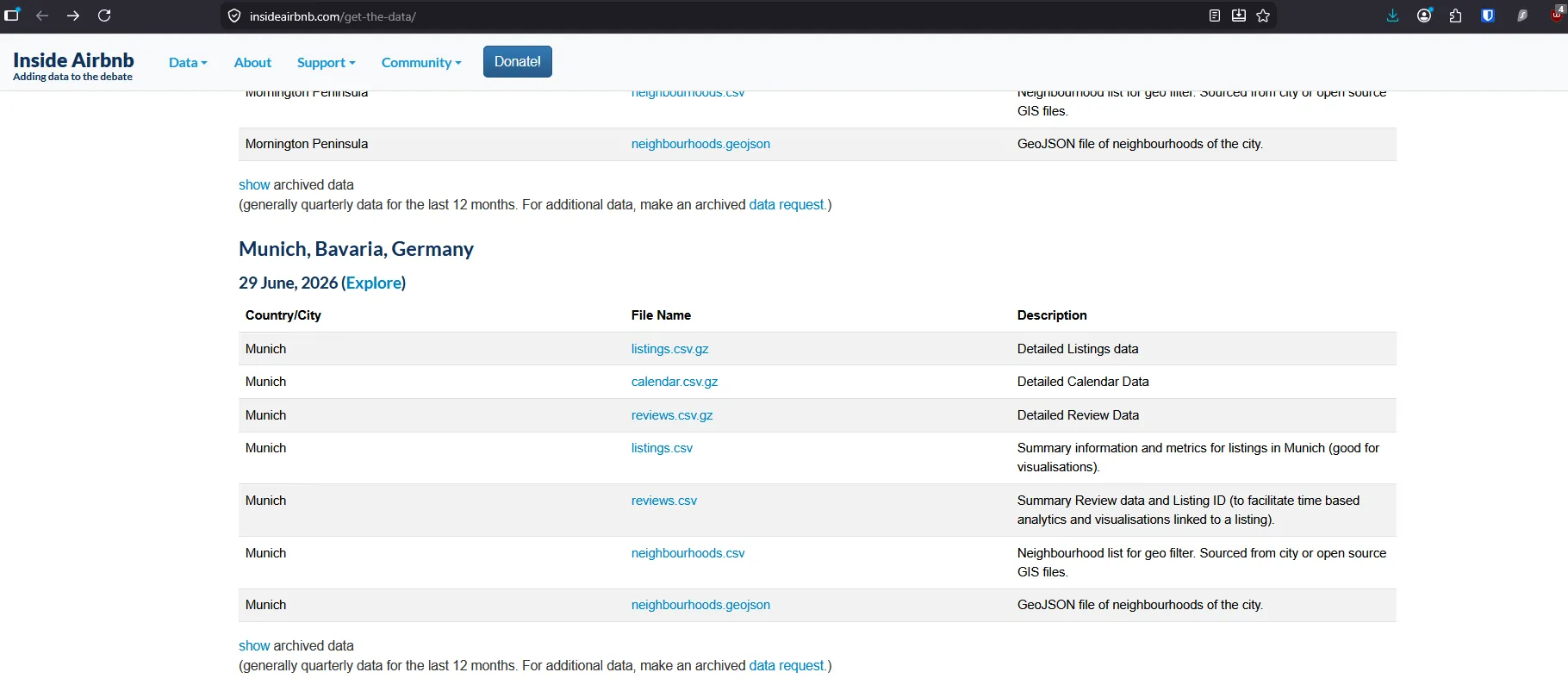
Task: Click the Description column header
Action: tap(1052, 315)
